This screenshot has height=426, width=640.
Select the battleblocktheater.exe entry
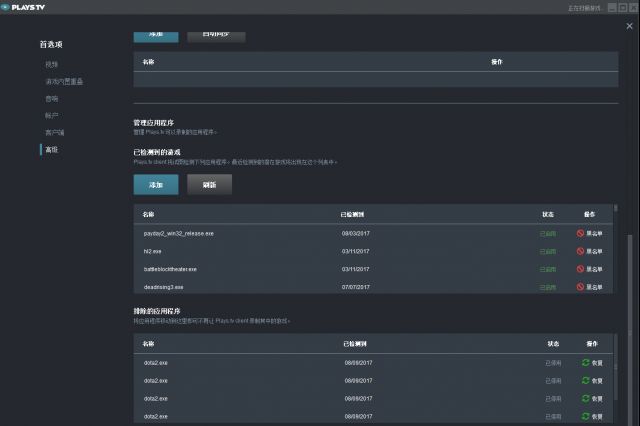click(x=170, y=269)
